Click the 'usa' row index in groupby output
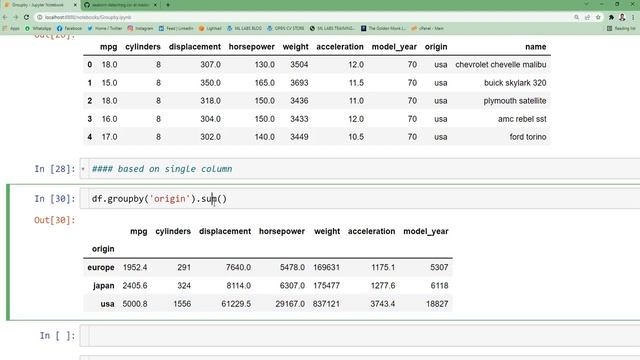 [x=107, y=304]
